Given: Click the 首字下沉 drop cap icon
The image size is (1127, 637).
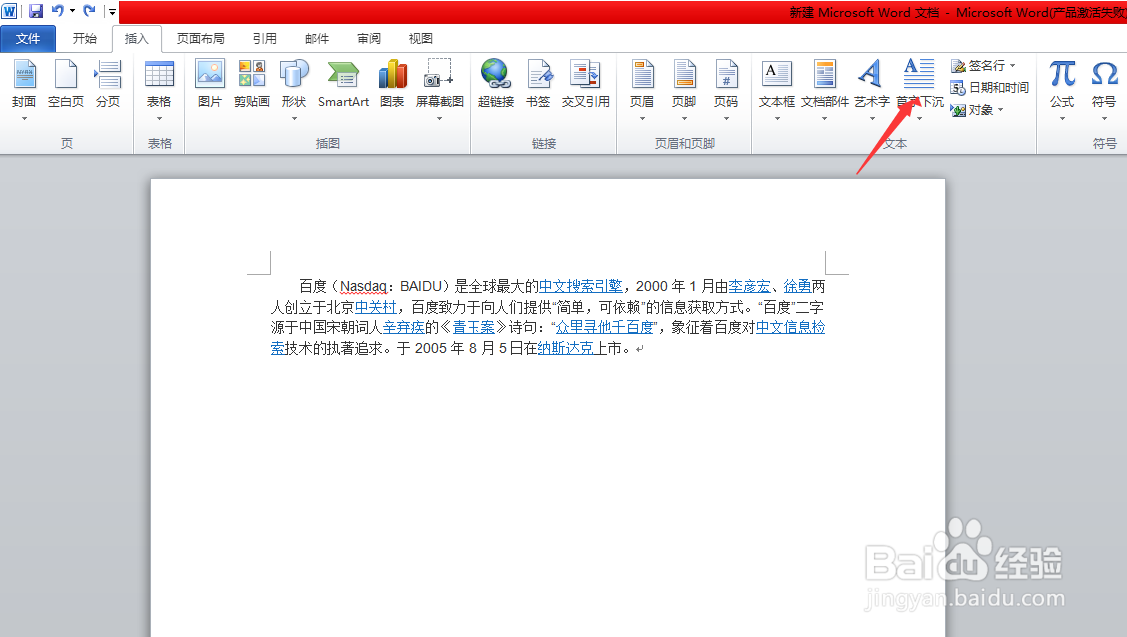Looking at the screenshot, I should 919,75.
